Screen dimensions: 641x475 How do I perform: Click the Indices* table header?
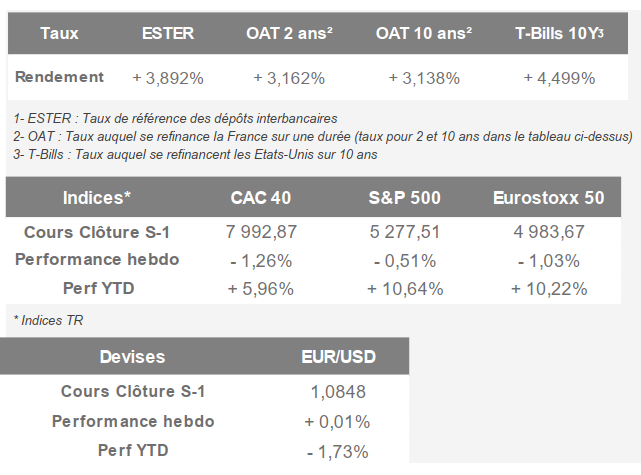(97, 197)
